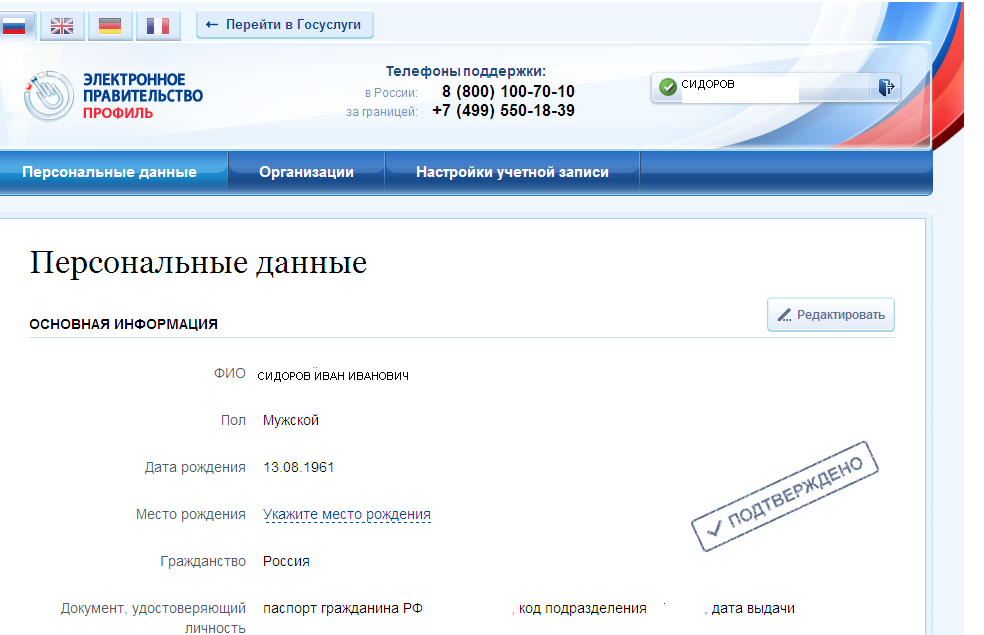Click the Мужской gender value
The image size is (984, 635).
point(291,421)
